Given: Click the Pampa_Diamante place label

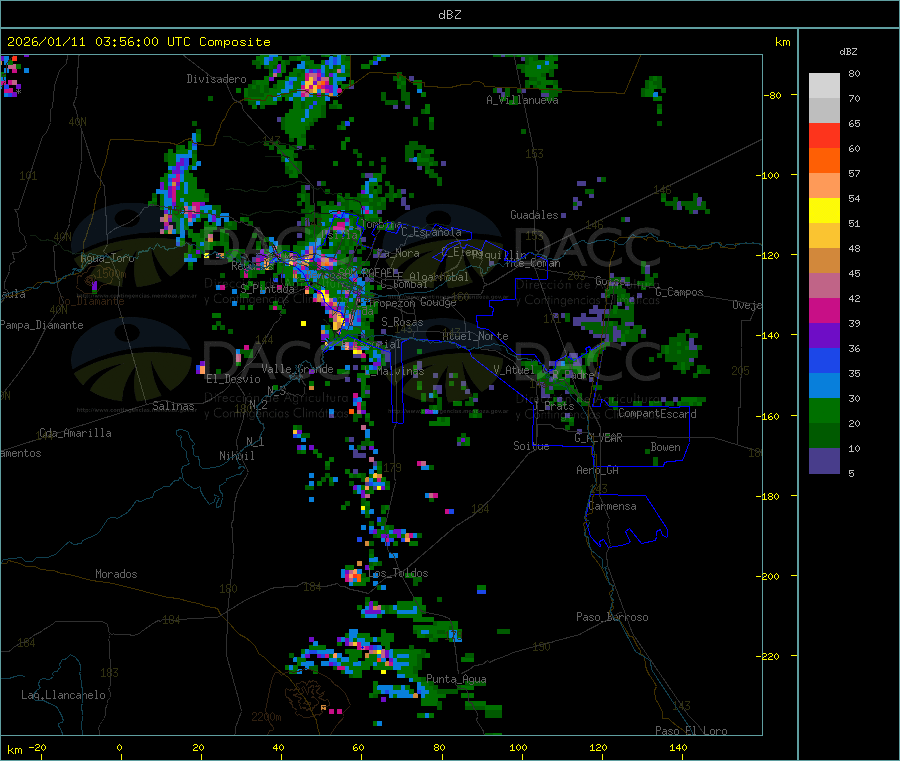Looking at the screenshot, I should point(42,325).
